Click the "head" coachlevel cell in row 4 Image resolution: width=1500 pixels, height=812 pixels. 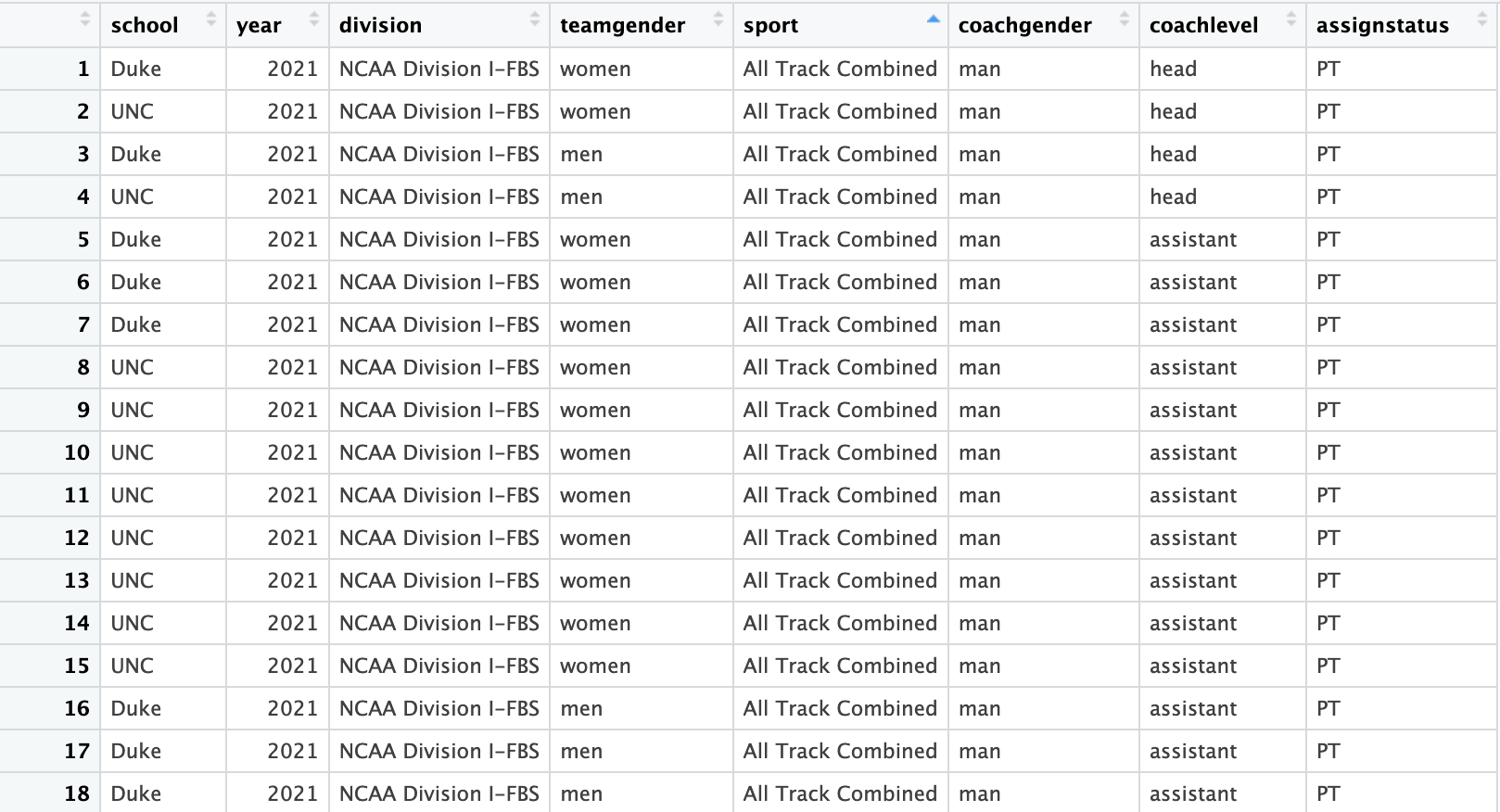click(1173, 197)
